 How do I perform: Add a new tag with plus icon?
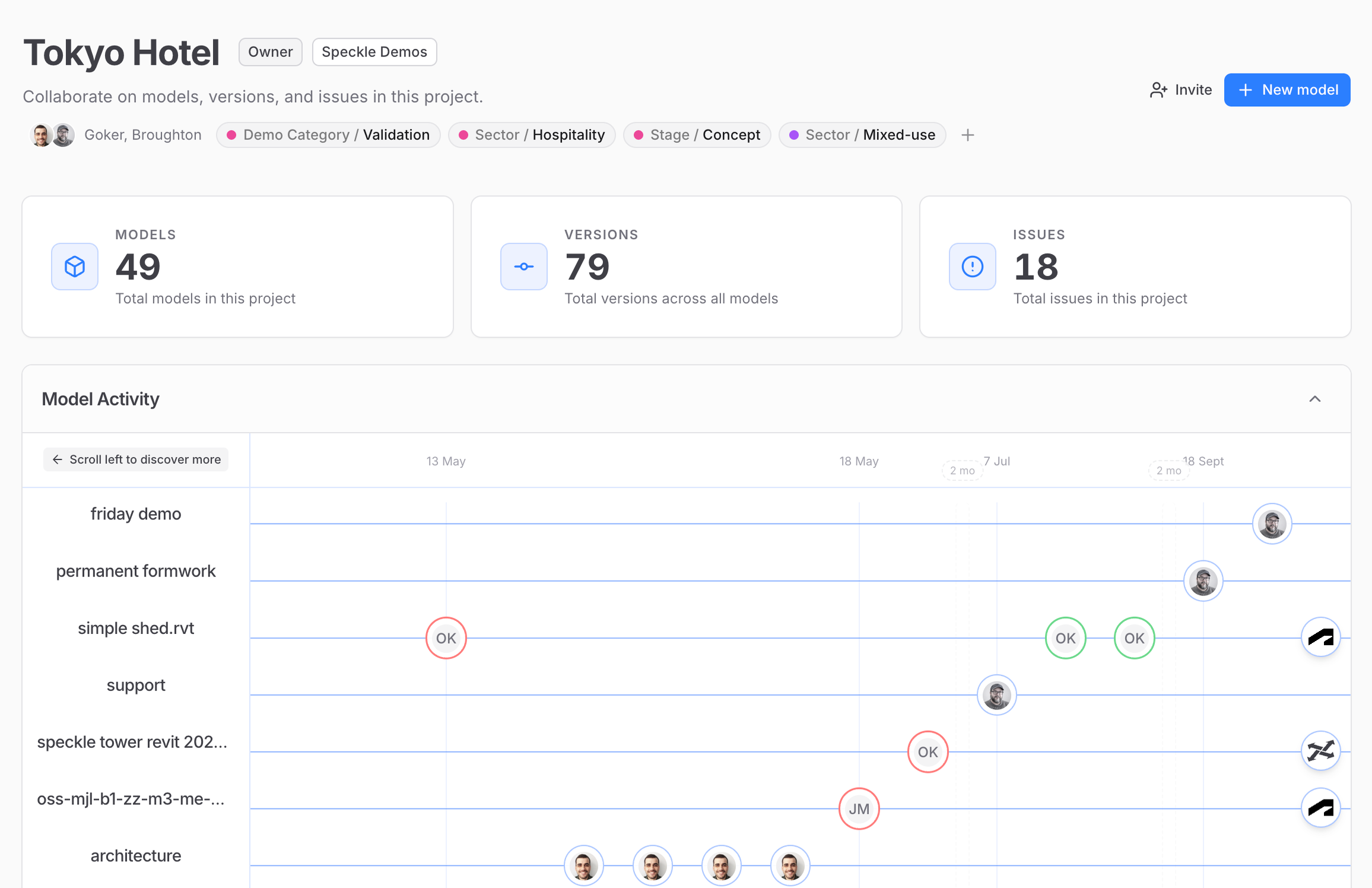(x=967, y=135)
